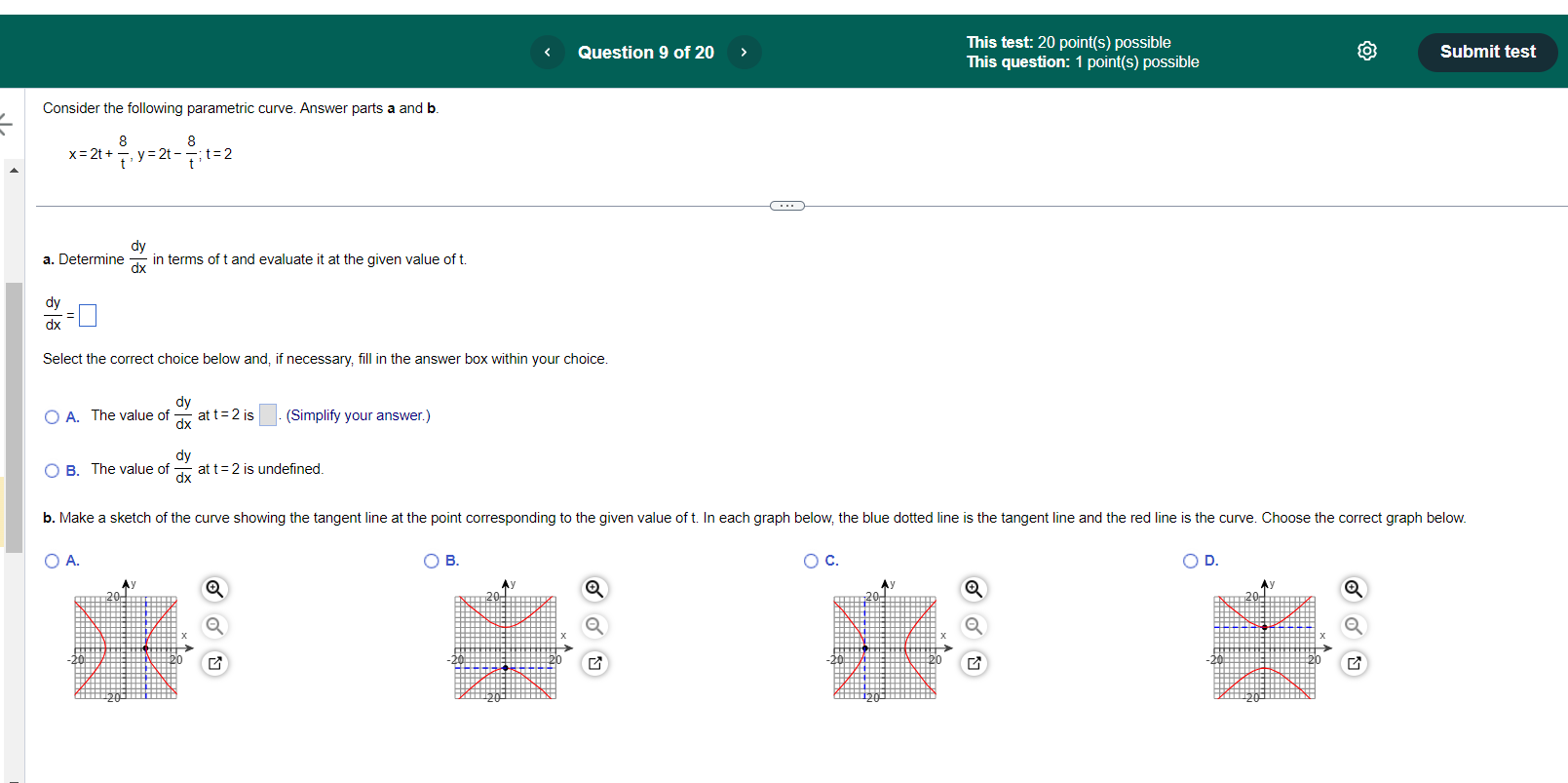Select graph option C radio button
1568x783 pixels.
(811, 561)
